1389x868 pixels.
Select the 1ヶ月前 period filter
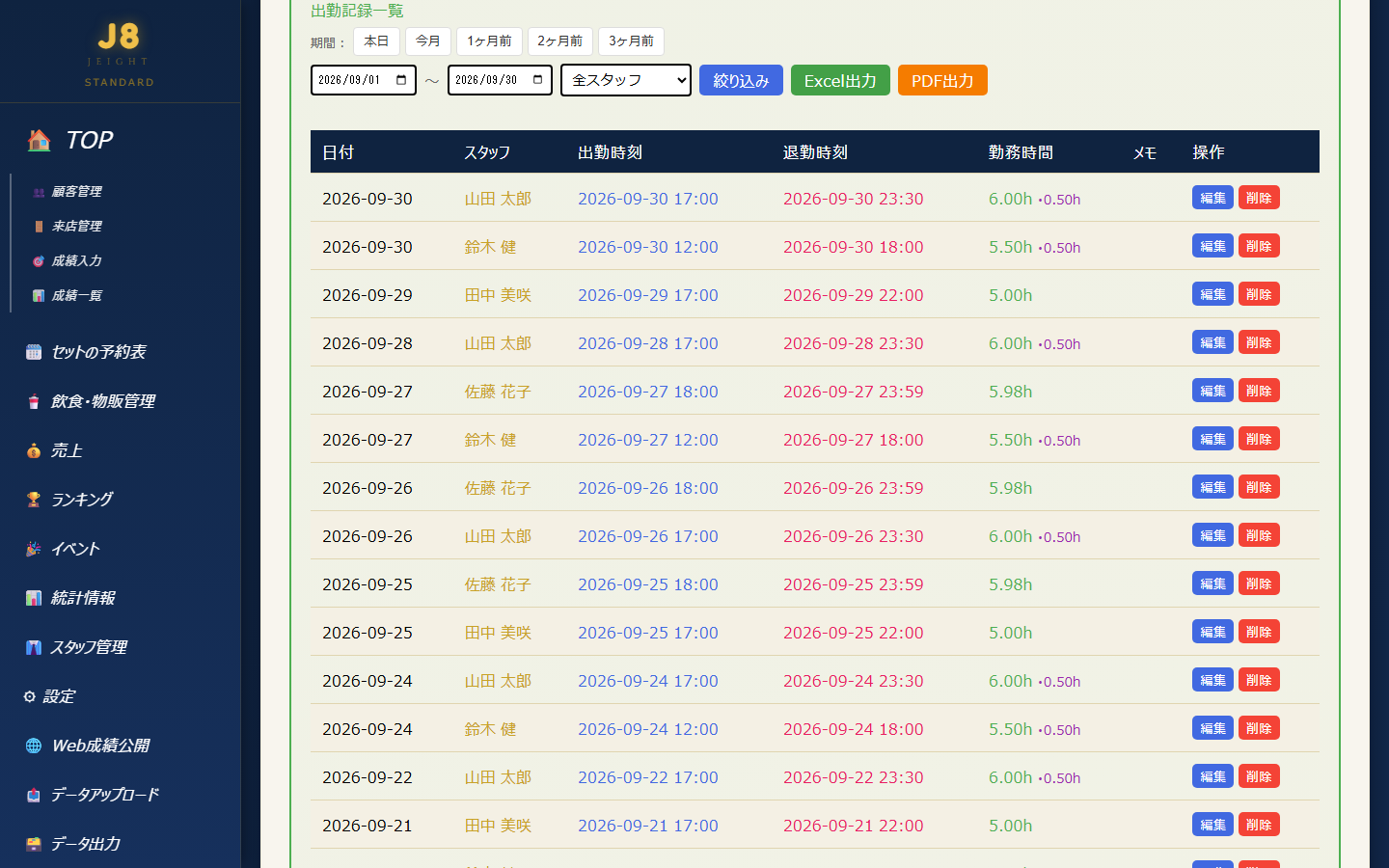coord(489,41)
